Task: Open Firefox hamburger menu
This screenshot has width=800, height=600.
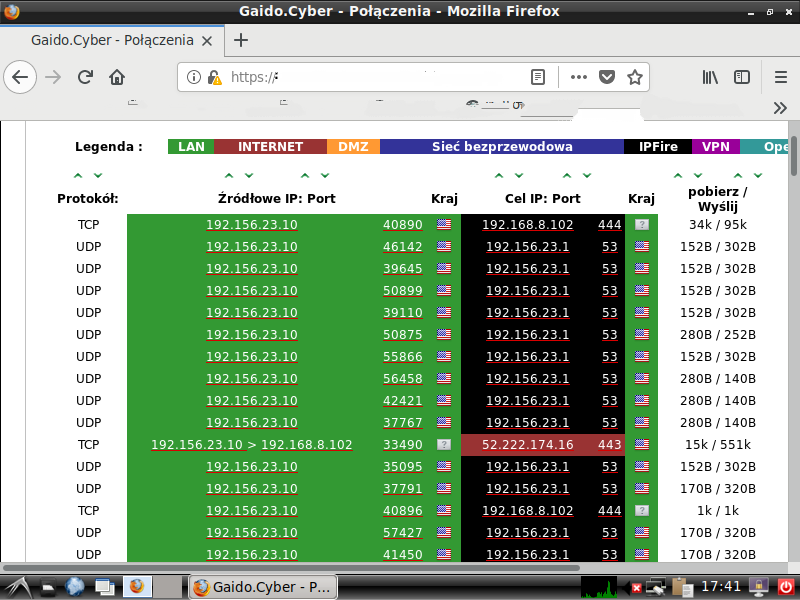Action: (781, 77)
